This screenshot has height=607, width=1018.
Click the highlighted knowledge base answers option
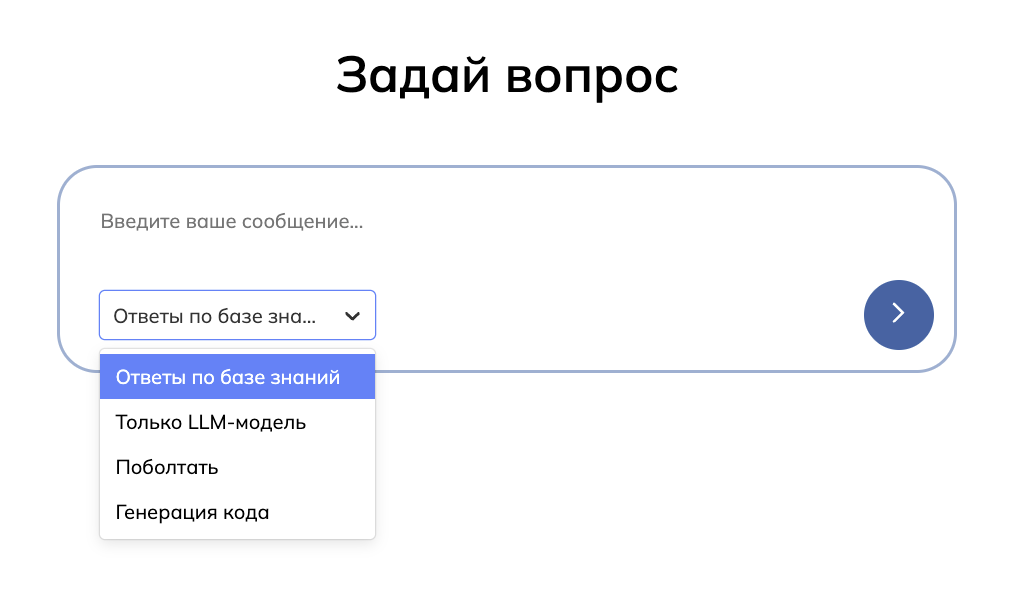228,377
